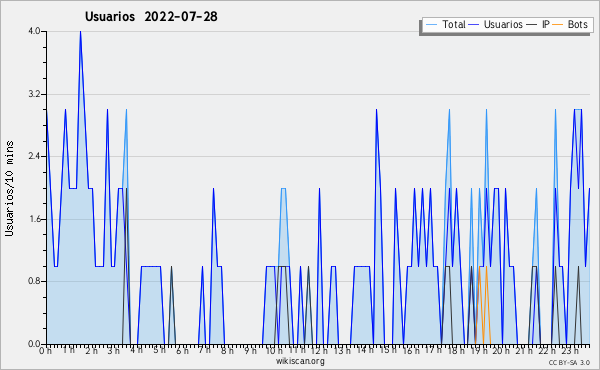This screenshot has width=600, height=370.
Task: Click the 15 h x-axis label
Action: tap(387, 350)
